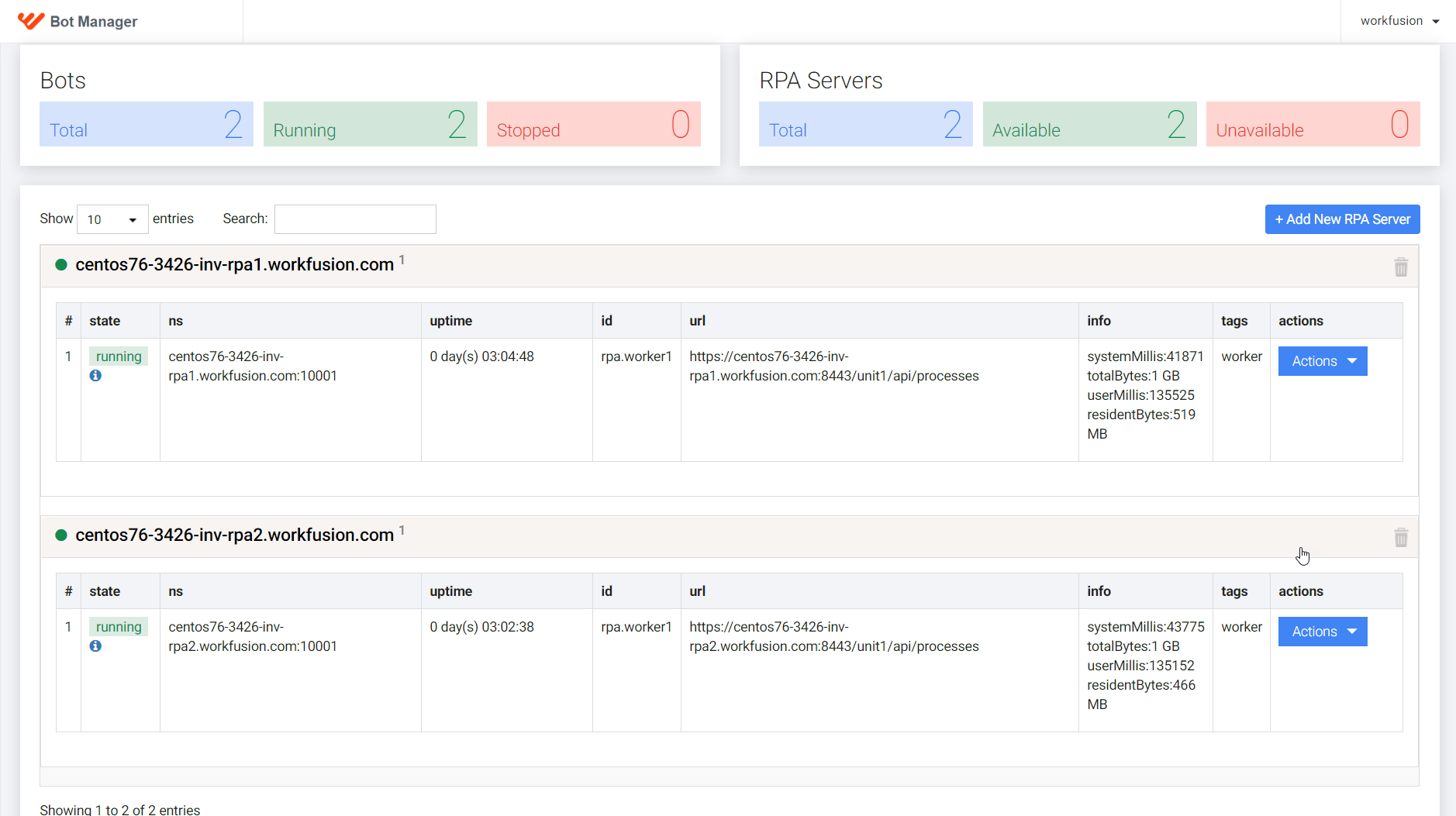The image size is (1456, 816).
Task: Click green status dot for rpa2 server
Action: coord(61,535)
